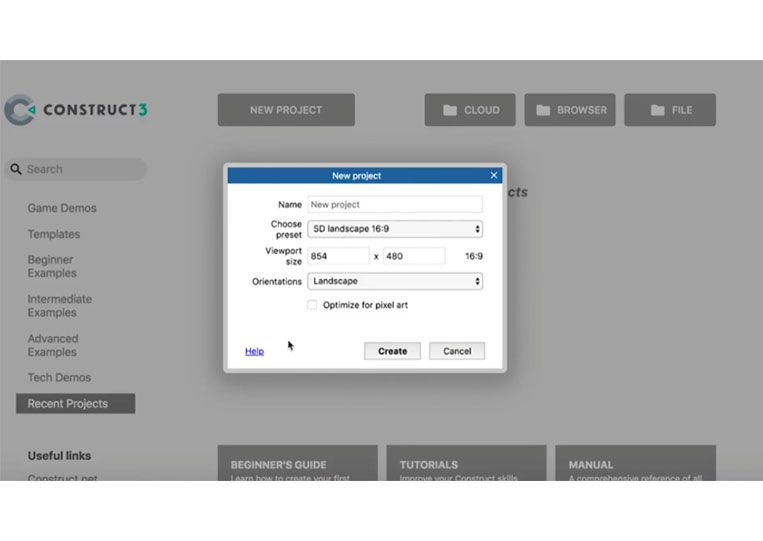This screenshot has height=541, width=763.
Task: Close the New project dialog
Action: click(x=494, y=175)
